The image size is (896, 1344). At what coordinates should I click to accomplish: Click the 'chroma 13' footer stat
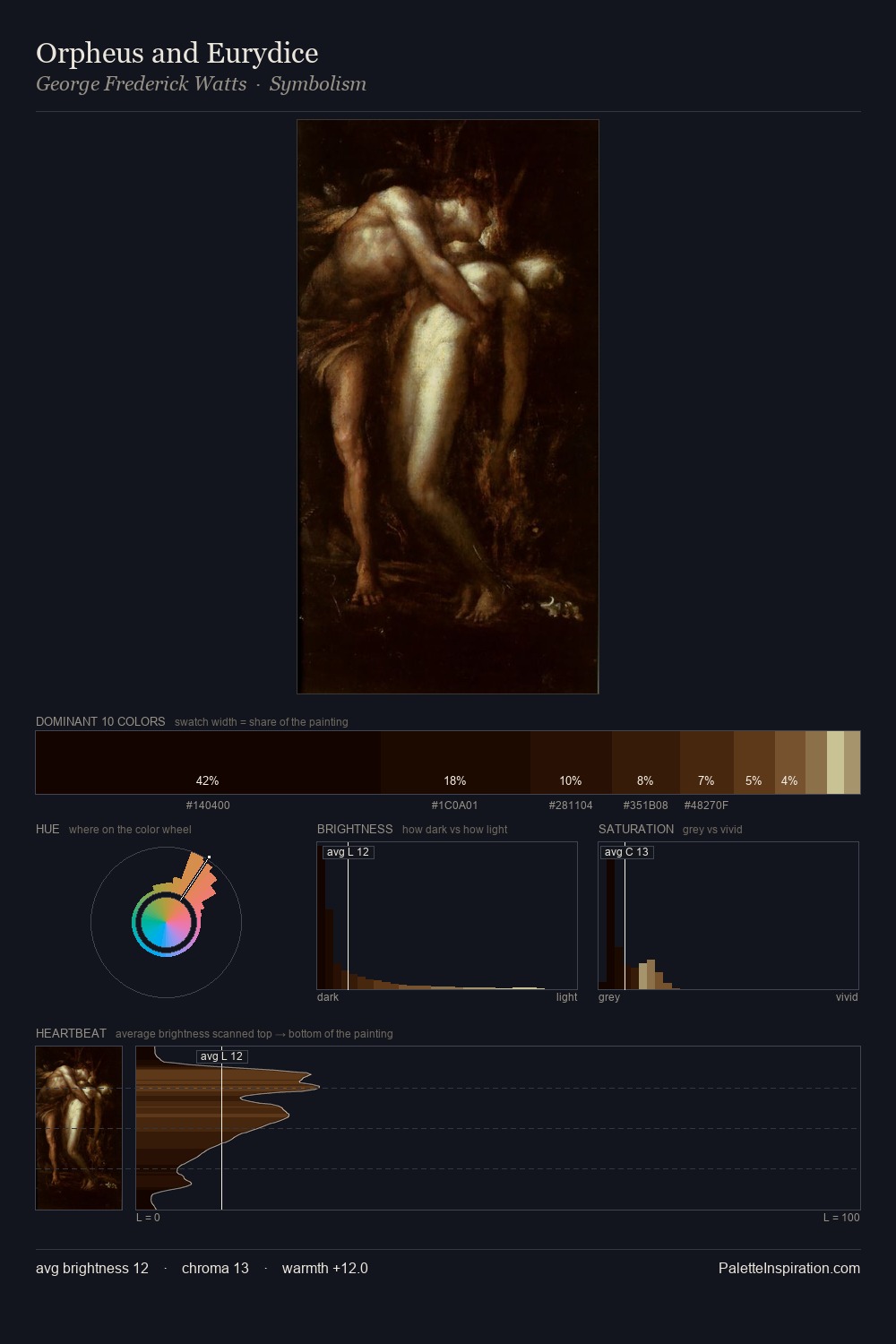pyautogui.click(x=215, y=1268)
